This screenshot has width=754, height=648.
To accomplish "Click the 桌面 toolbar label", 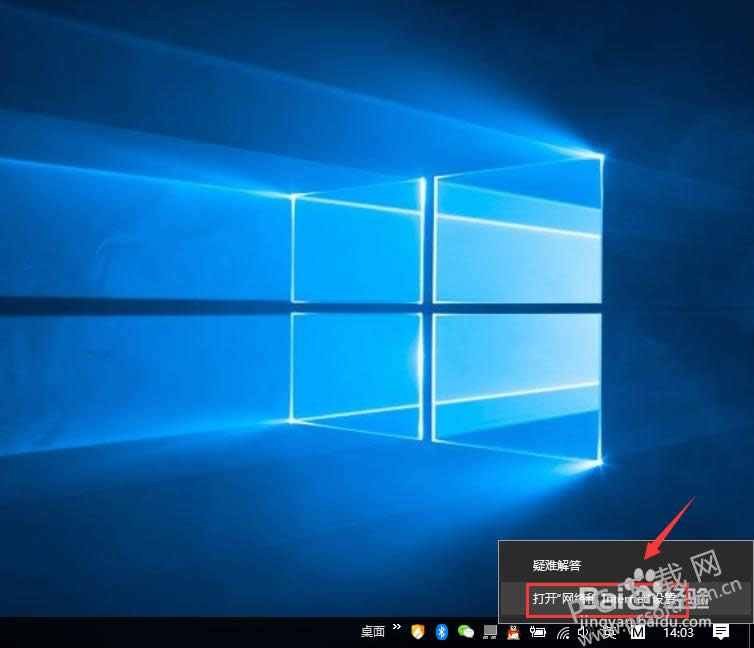I will [373, 632].
